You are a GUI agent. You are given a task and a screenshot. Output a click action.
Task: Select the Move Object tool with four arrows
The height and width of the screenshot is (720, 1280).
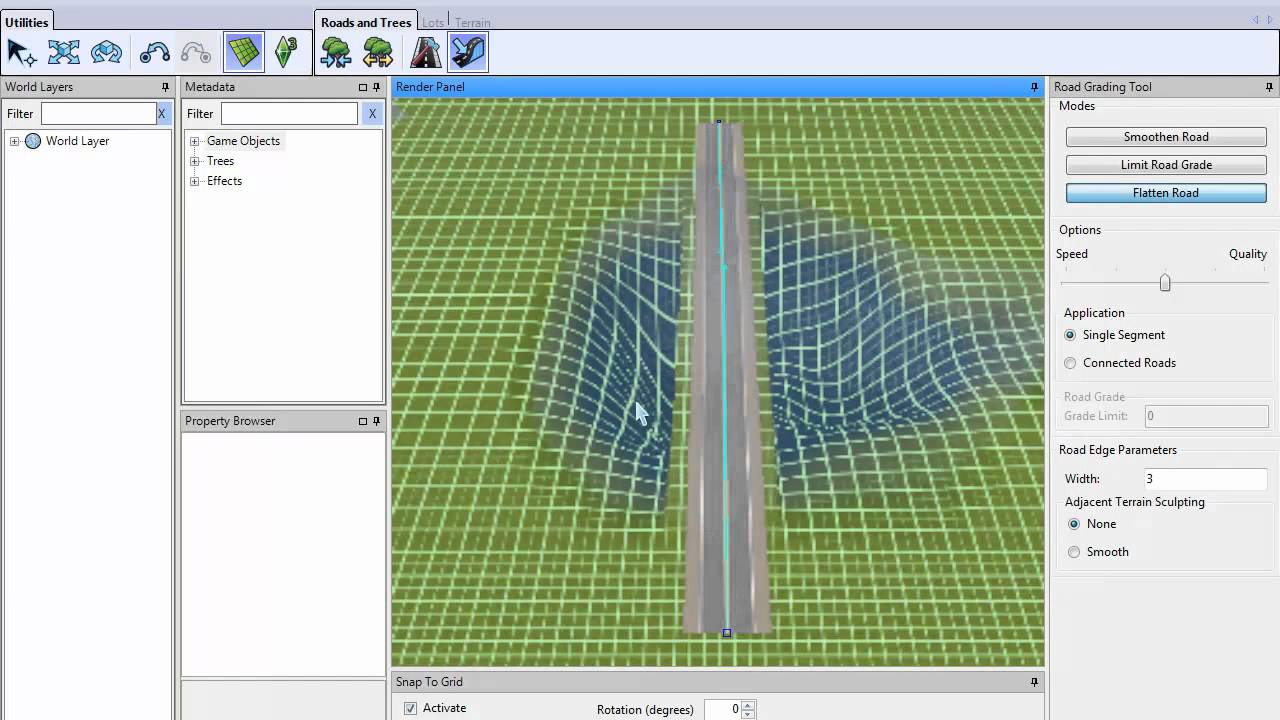[64, 52]
